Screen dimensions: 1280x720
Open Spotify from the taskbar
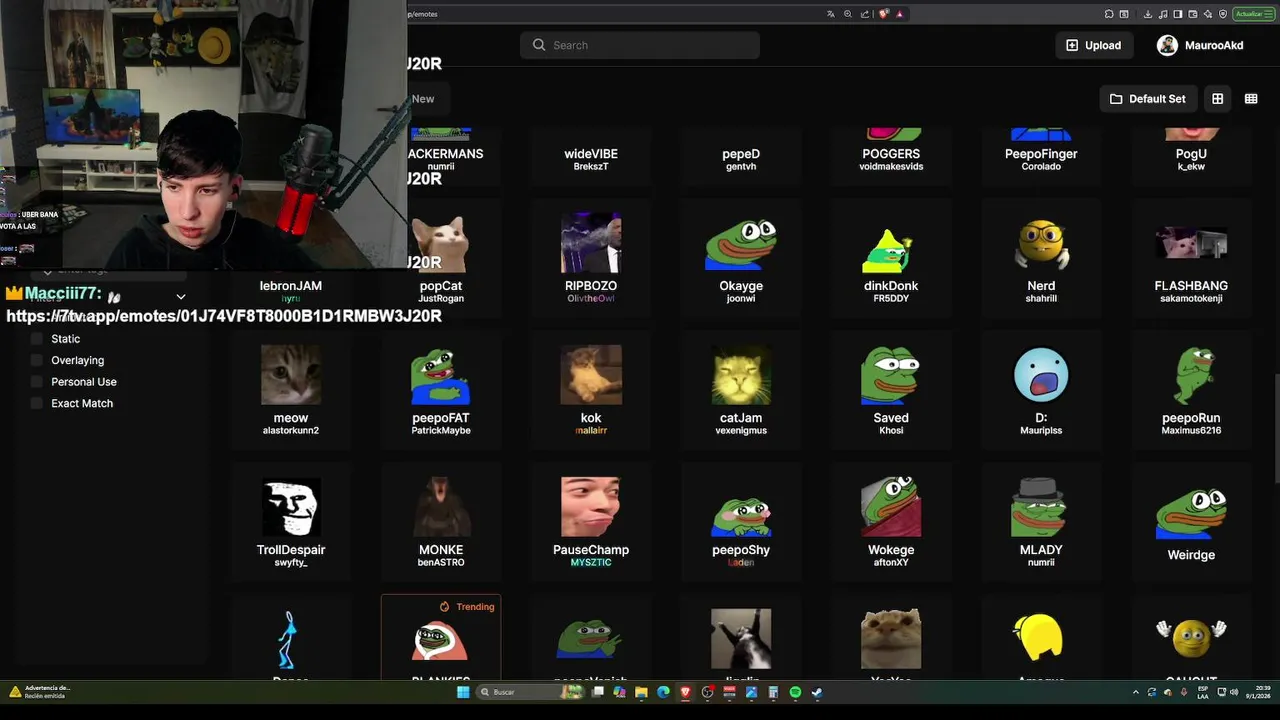pyautogui.click(x=795, y=692)
